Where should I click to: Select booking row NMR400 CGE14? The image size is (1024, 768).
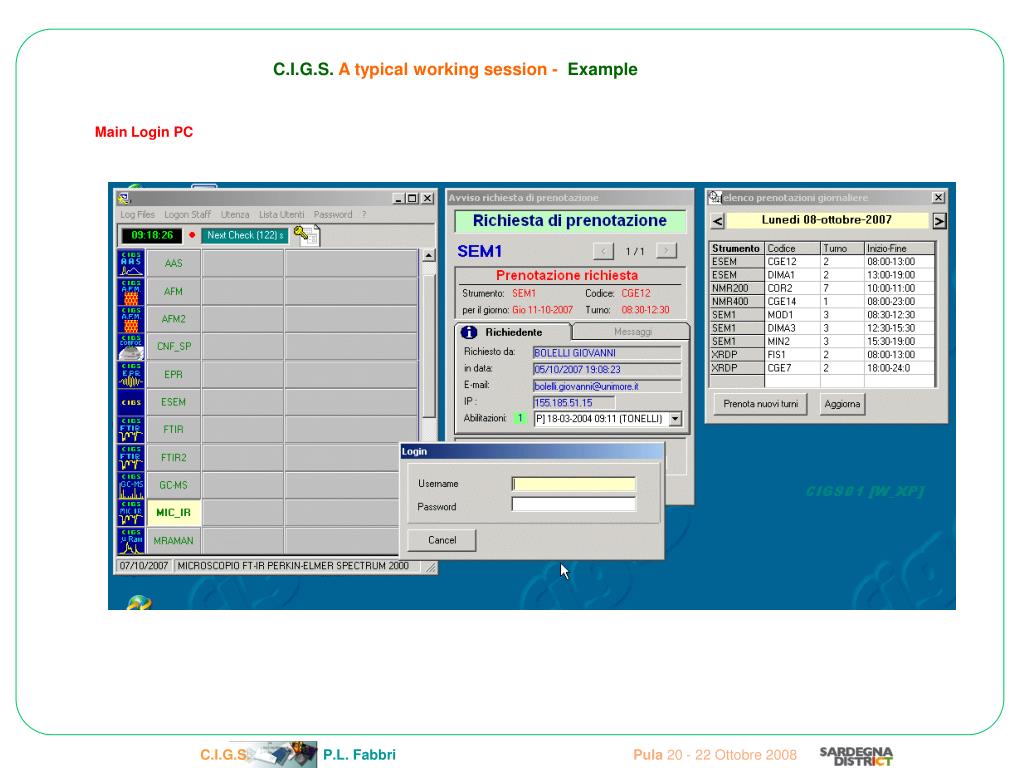[x=822, y=301]
